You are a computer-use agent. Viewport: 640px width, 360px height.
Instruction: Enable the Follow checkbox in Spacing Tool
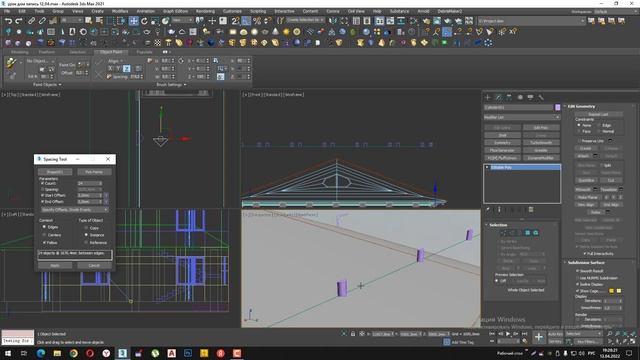pyautogui.click(x=44, y=242)
